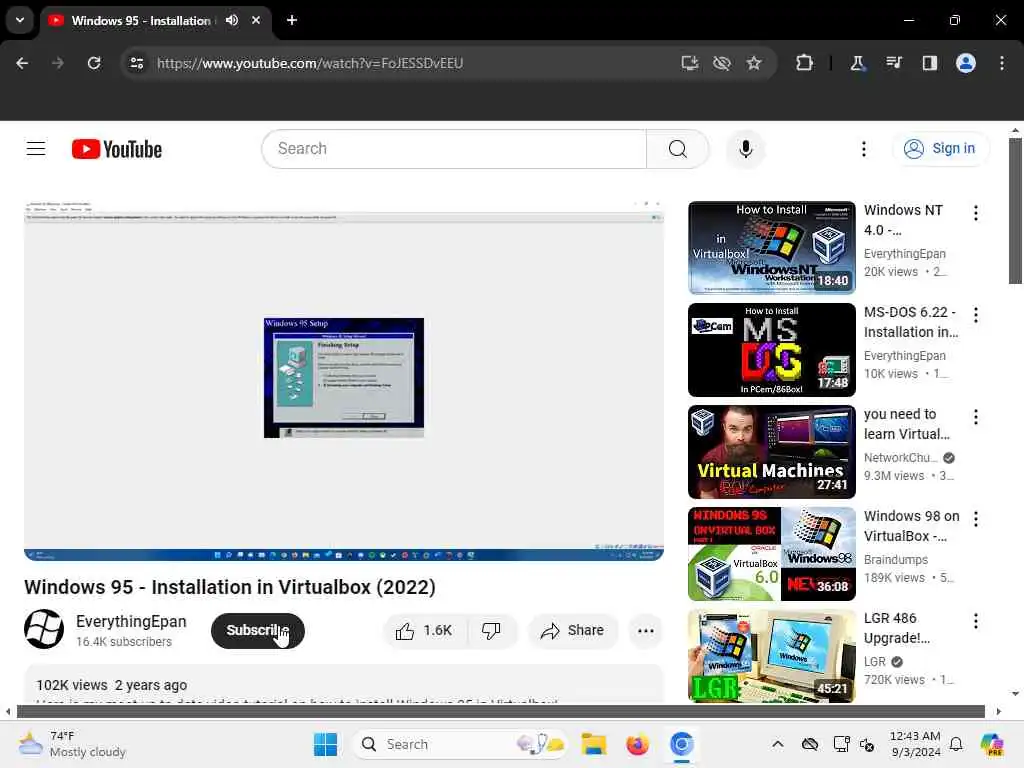The width and height of the screenshot is (1024, 768).
Task: Open options menu for MS-DOS 6.22 video
Action: pyautogui.click(x=976, y=315)
